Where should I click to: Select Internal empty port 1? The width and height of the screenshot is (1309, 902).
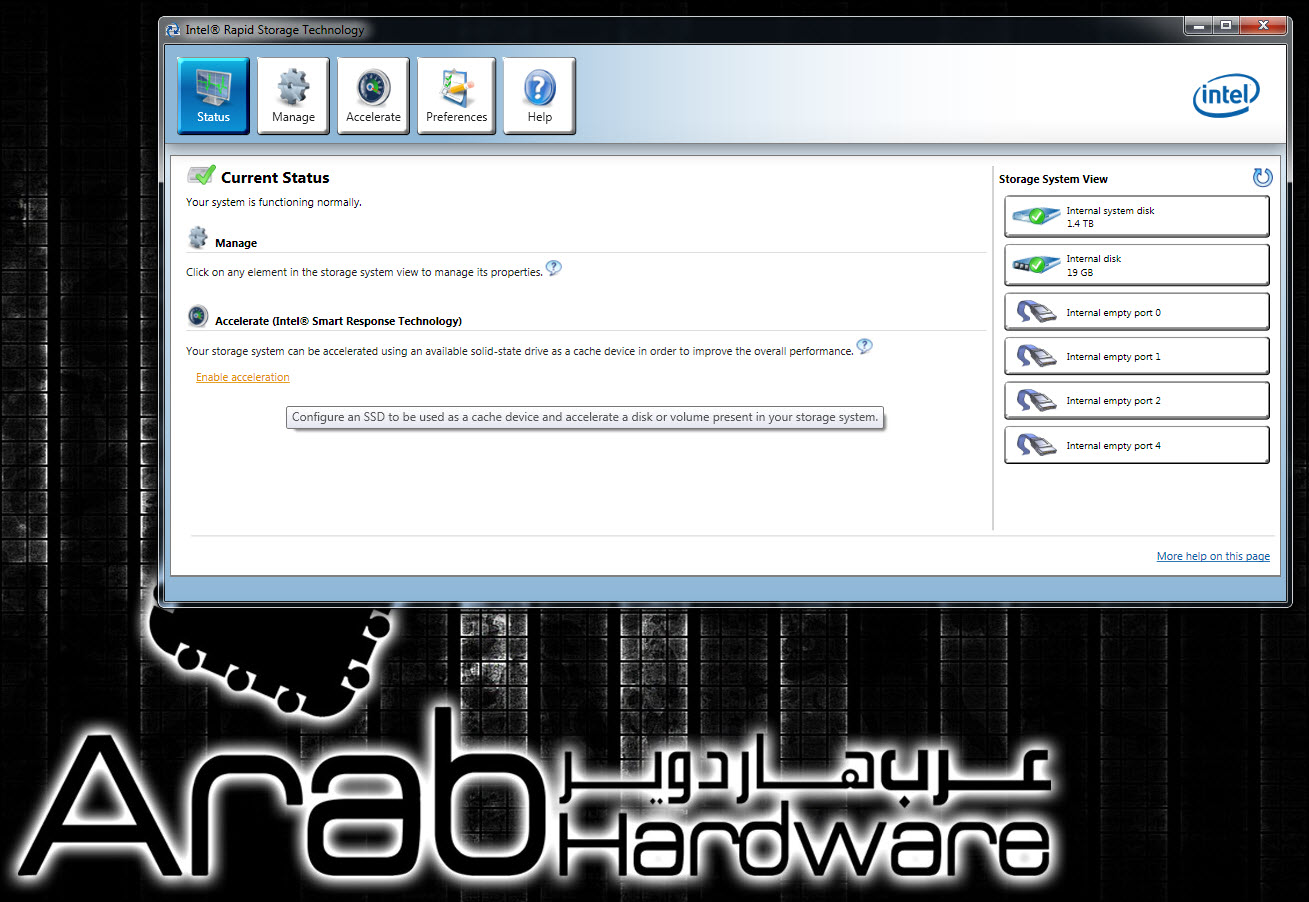tap(1137, 355)
